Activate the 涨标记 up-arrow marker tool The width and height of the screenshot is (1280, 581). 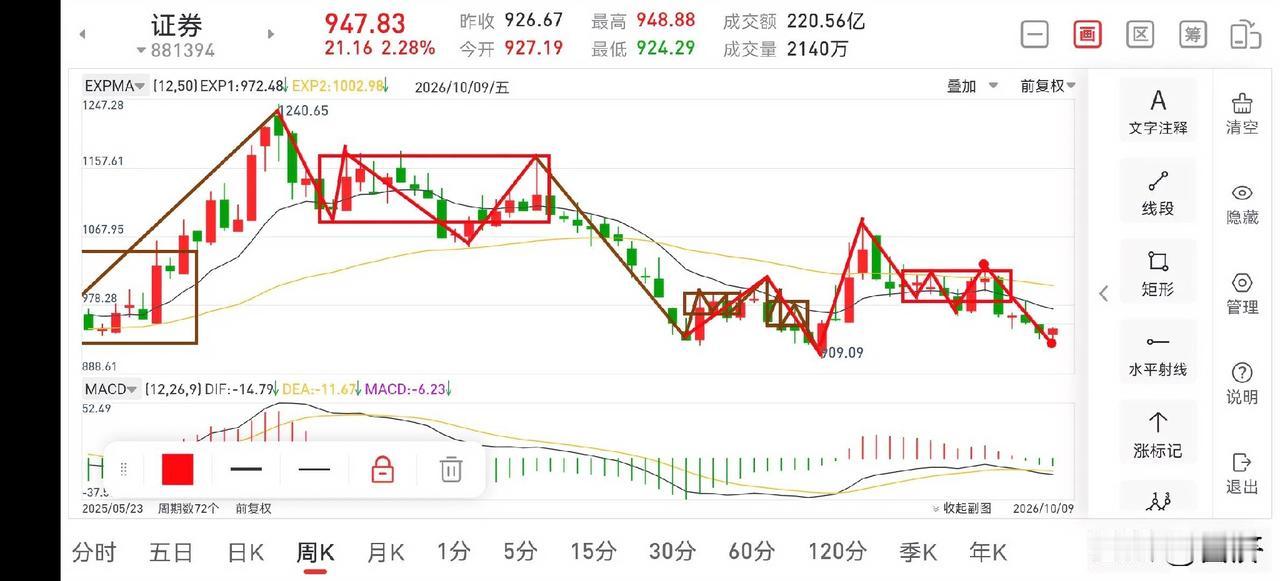(x=1158, y=436)
